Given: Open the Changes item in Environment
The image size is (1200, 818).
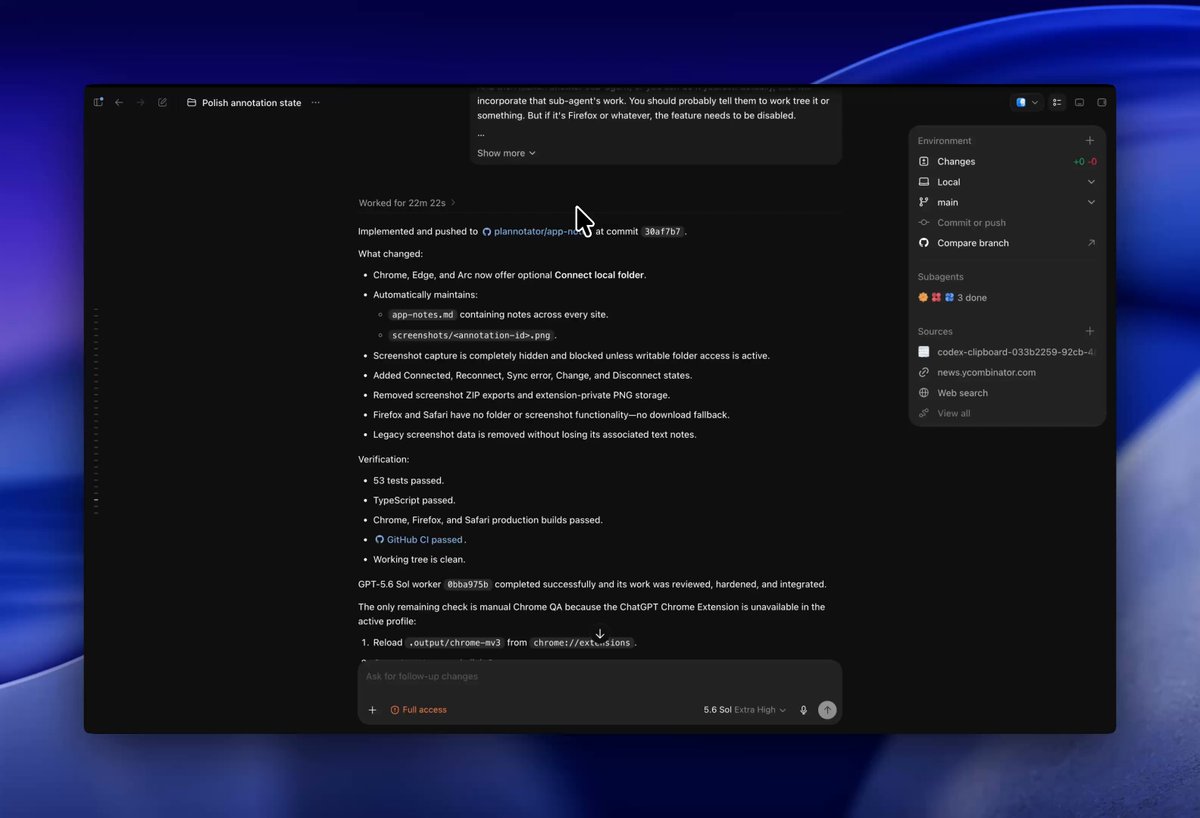Looking at the screenshot, I should (x=1007, y=161).
